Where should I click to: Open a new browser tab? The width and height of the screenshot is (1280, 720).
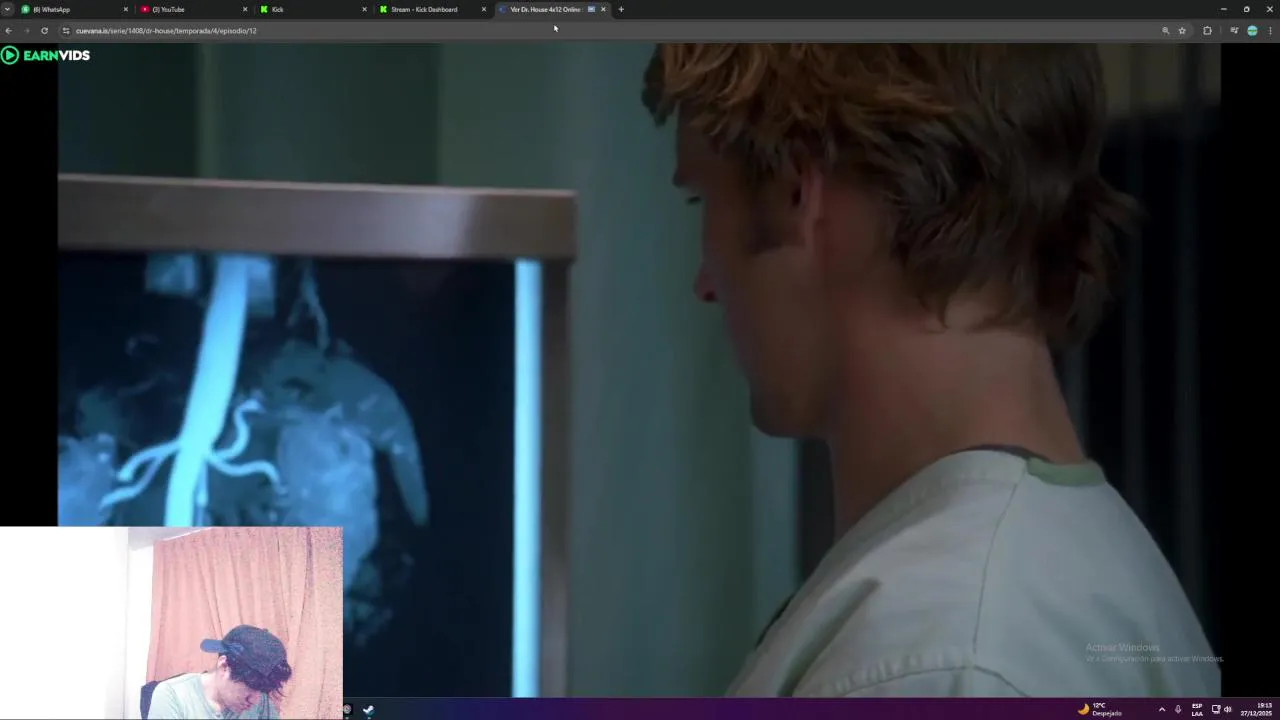click(621, 9)
